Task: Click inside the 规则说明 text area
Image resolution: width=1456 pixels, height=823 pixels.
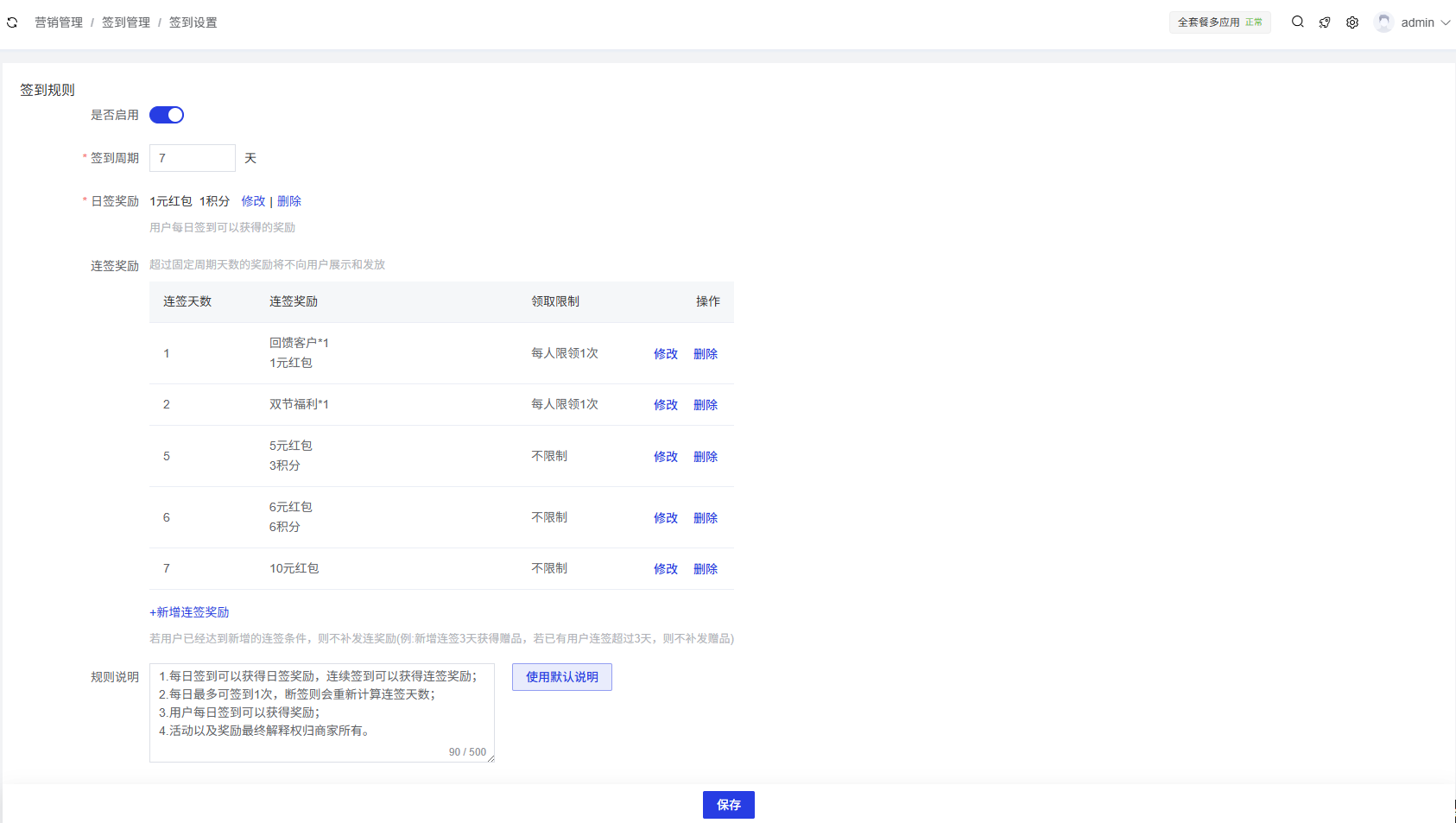Action: click(321, 712)
